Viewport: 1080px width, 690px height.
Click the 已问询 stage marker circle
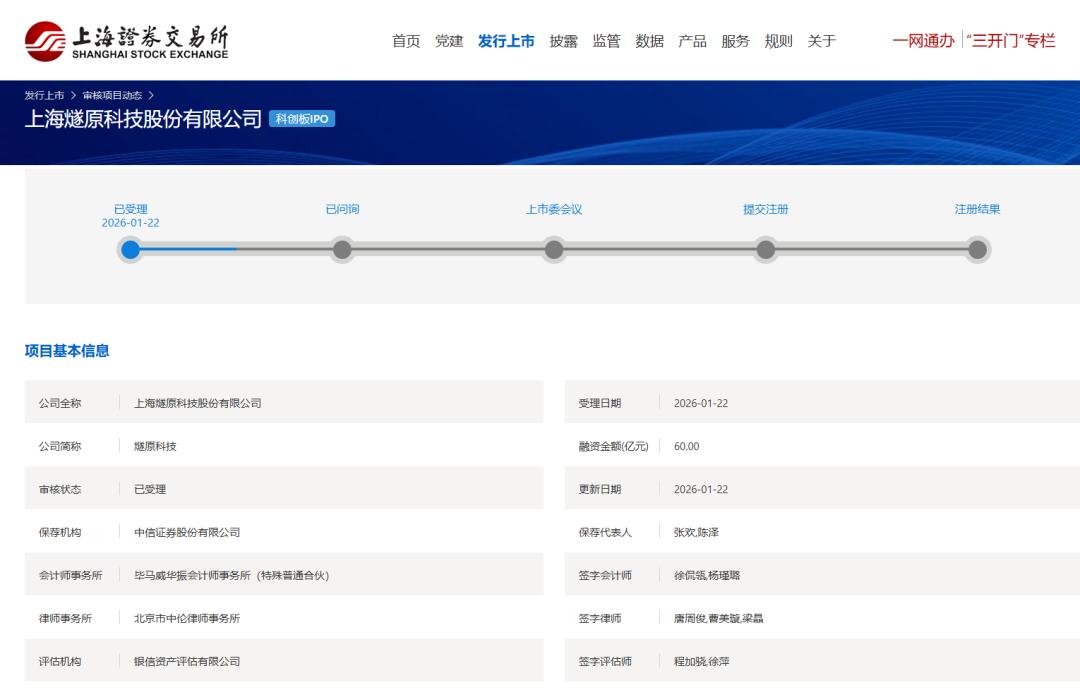tap(342, 249)
